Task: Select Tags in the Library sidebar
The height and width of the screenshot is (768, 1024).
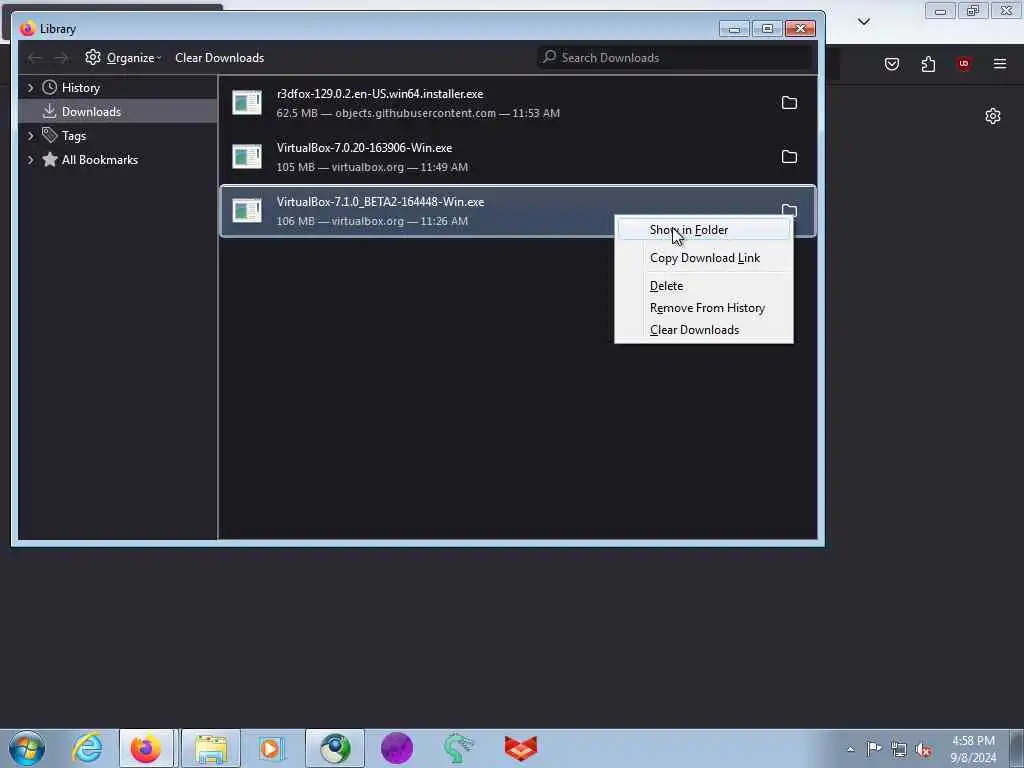Action: coord(74,136)
